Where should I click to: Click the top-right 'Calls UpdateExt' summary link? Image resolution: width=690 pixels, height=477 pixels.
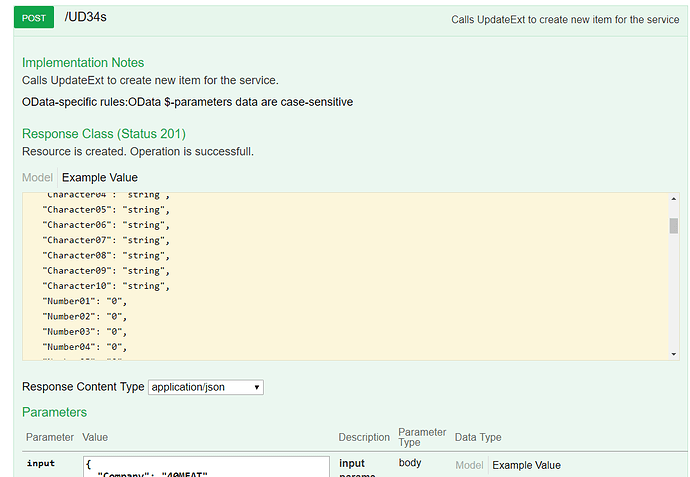pyautogui.click(x=565, y=20)
